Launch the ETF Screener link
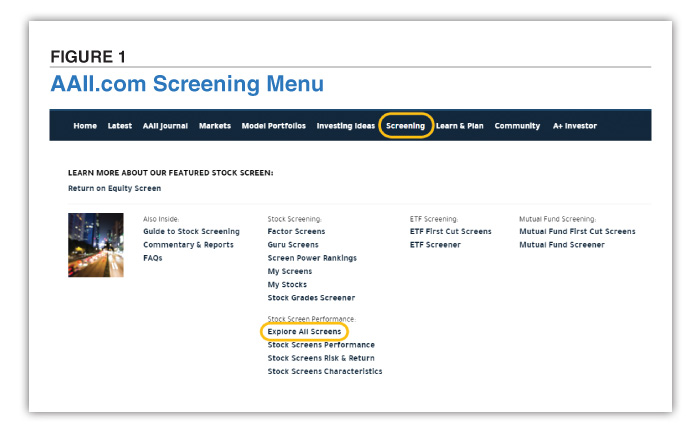The height and width of the screenshot is (440, 700). click(435, 245)
